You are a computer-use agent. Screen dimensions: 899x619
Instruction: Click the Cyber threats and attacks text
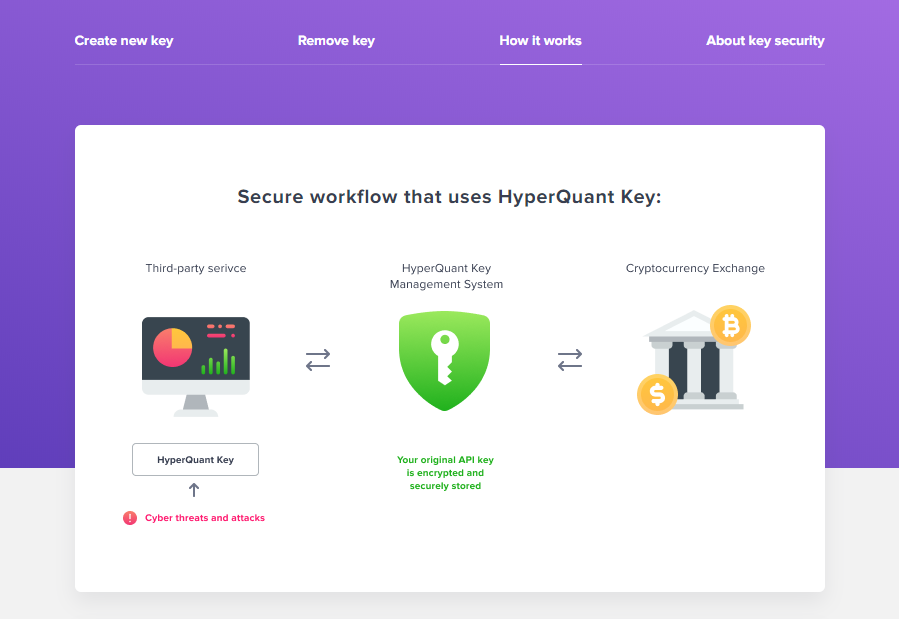tap(205, 518)
